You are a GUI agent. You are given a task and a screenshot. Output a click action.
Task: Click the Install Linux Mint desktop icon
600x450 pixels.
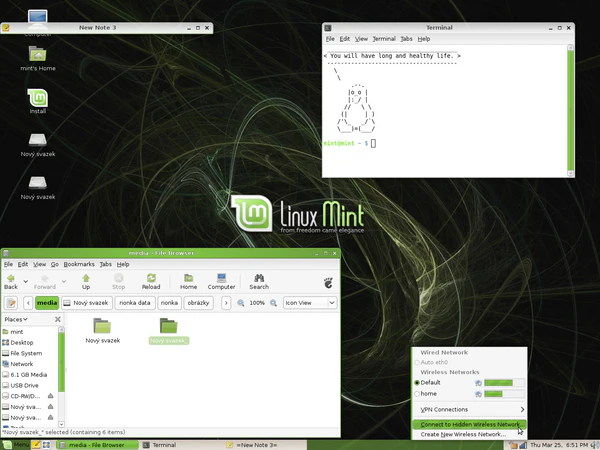[38, 100]
